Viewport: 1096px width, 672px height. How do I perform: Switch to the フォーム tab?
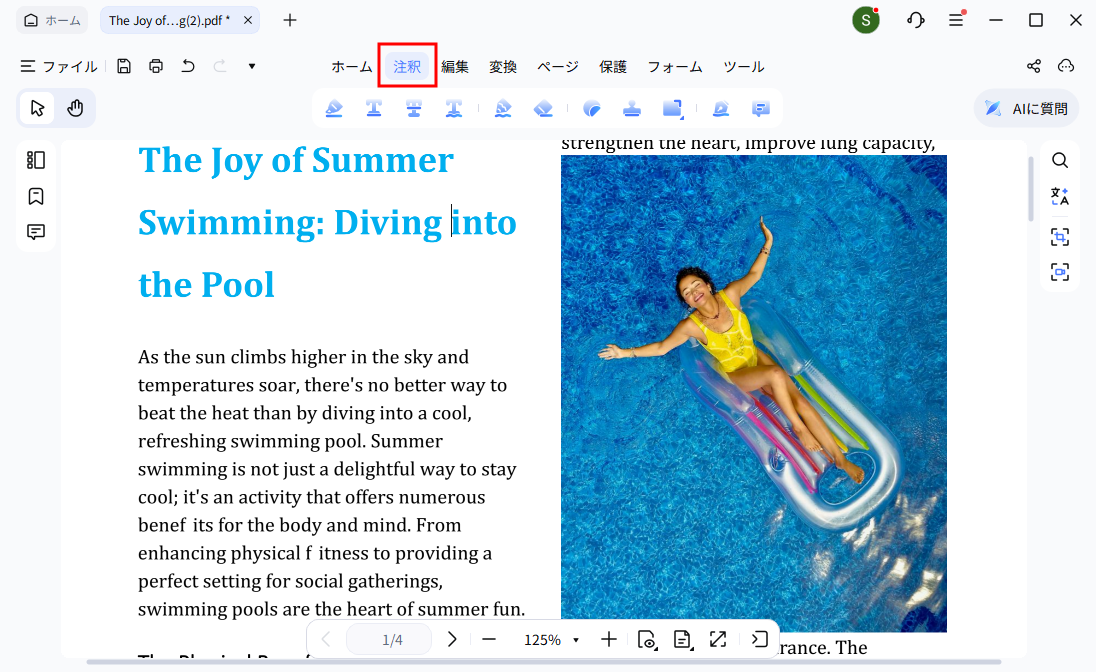tap(675, 66)
